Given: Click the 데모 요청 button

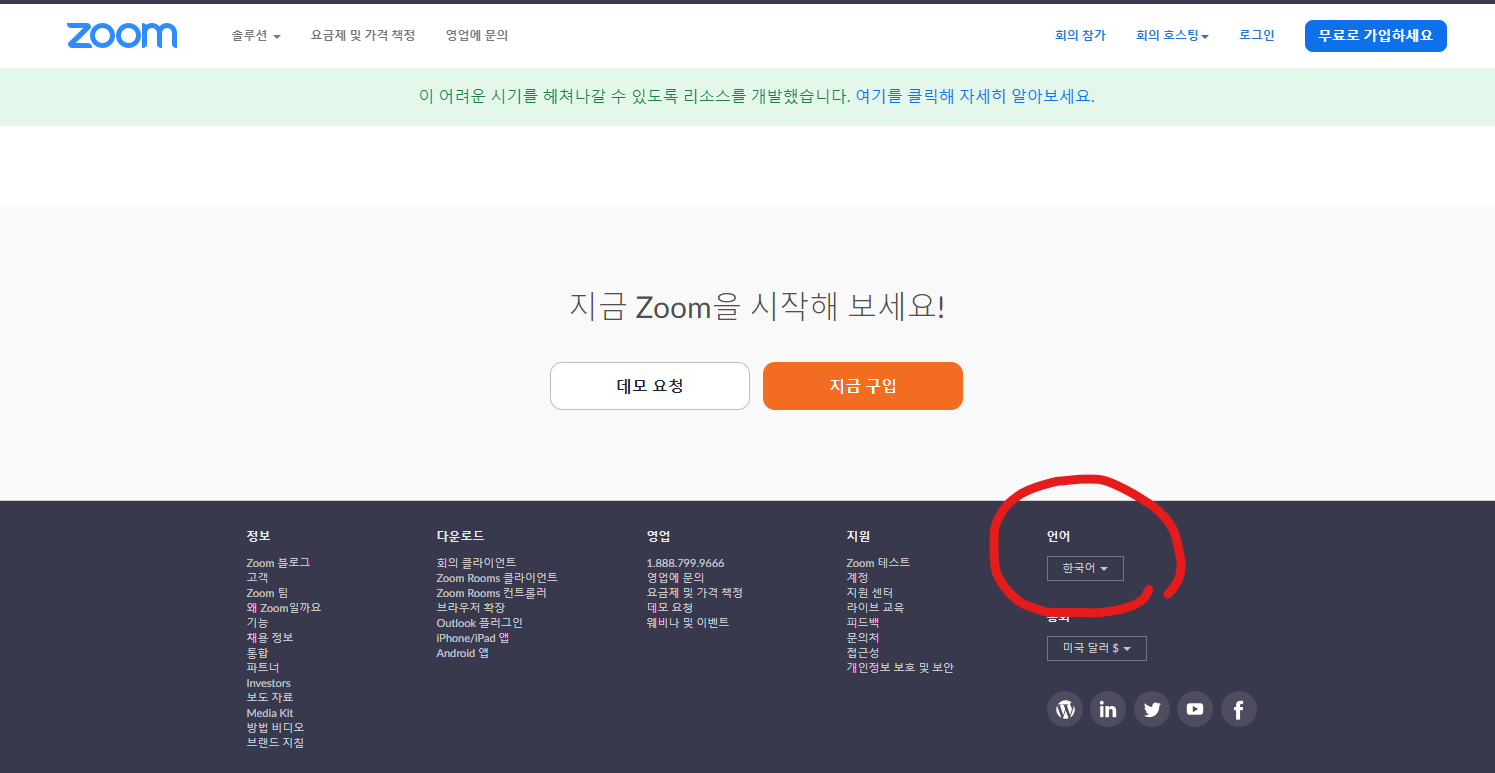Looking at the screenshot, I should pyautogui.click(x=650, y=386).
